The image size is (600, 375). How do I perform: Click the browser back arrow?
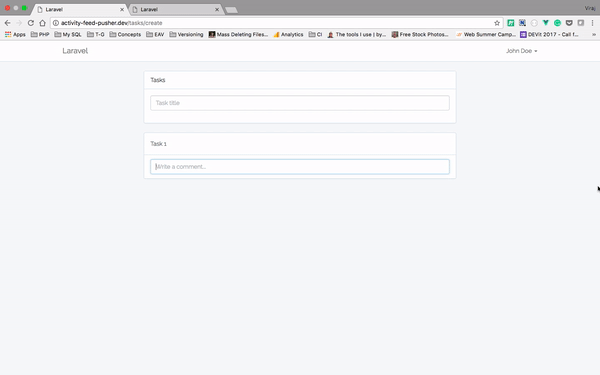pyautogui.click(x=7, y=23)
